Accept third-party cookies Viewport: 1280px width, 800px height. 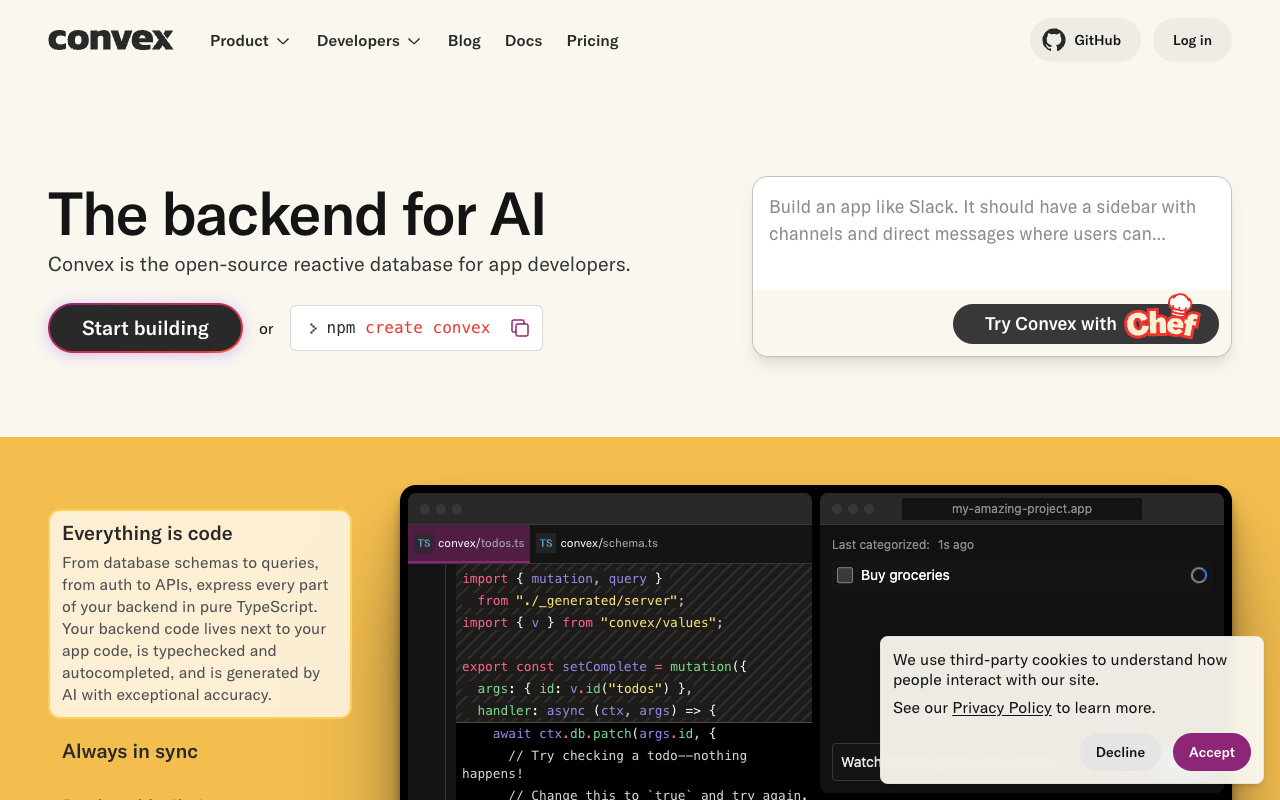tap(1211, 752)
